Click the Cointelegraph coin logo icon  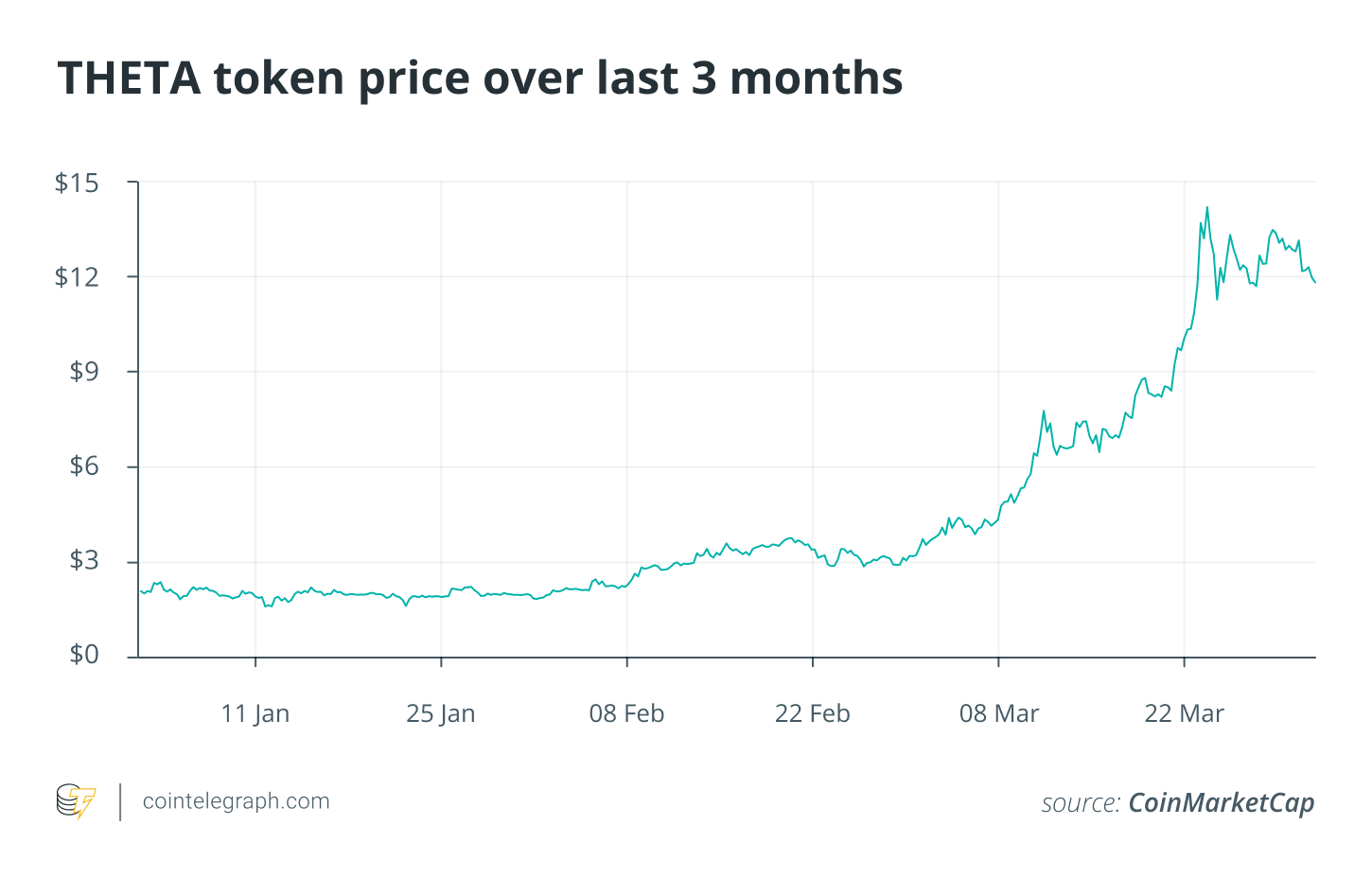(x=76, y=801)
